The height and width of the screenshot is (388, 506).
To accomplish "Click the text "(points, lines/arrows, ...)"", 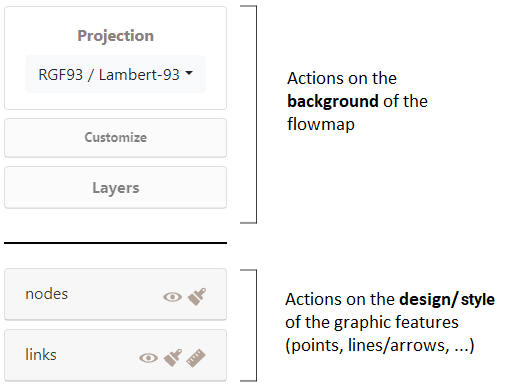I will pos(380,345).
